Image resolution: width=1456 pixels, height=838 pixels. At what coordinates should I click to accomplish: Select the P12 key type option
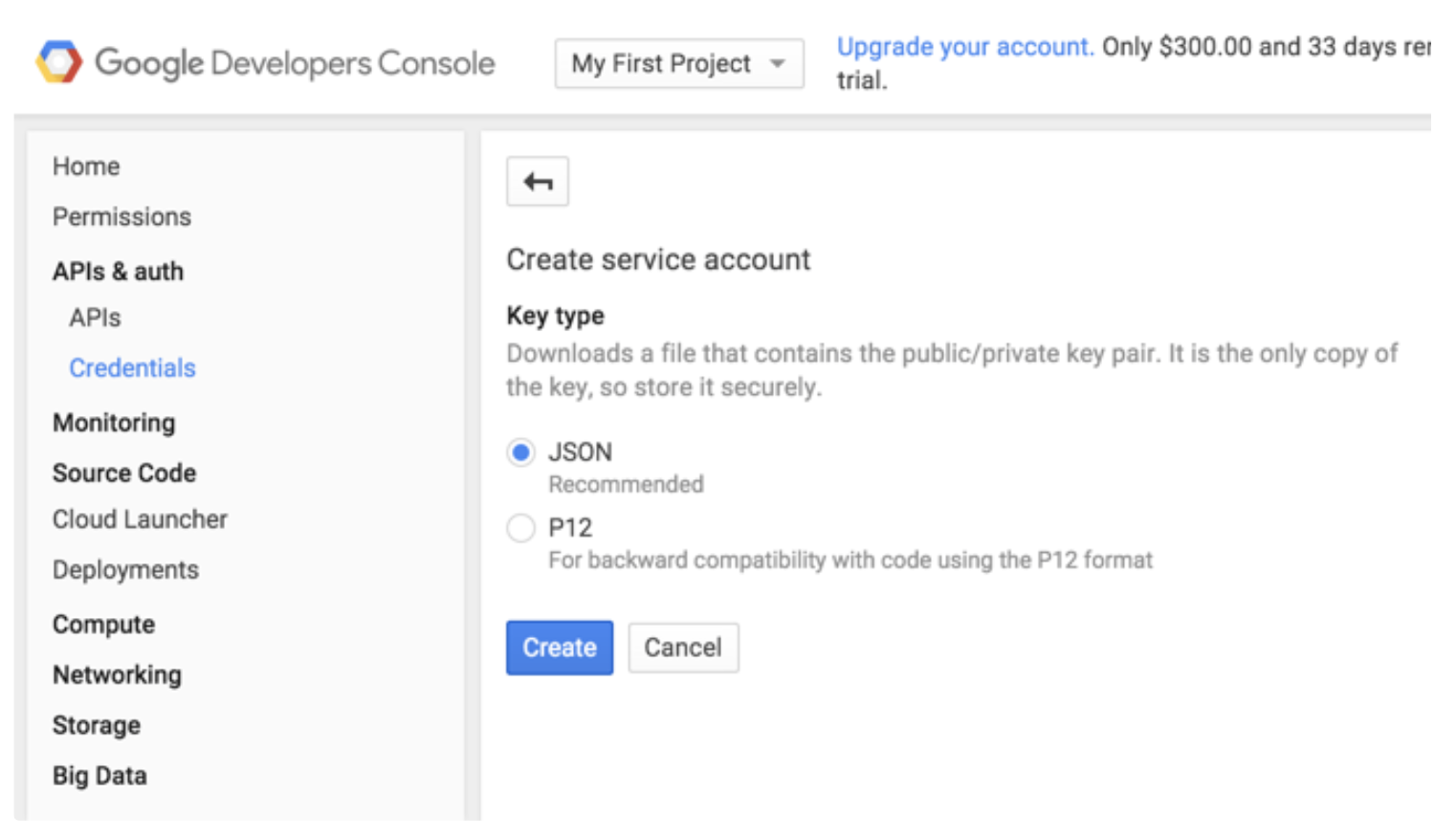(521, 528)
